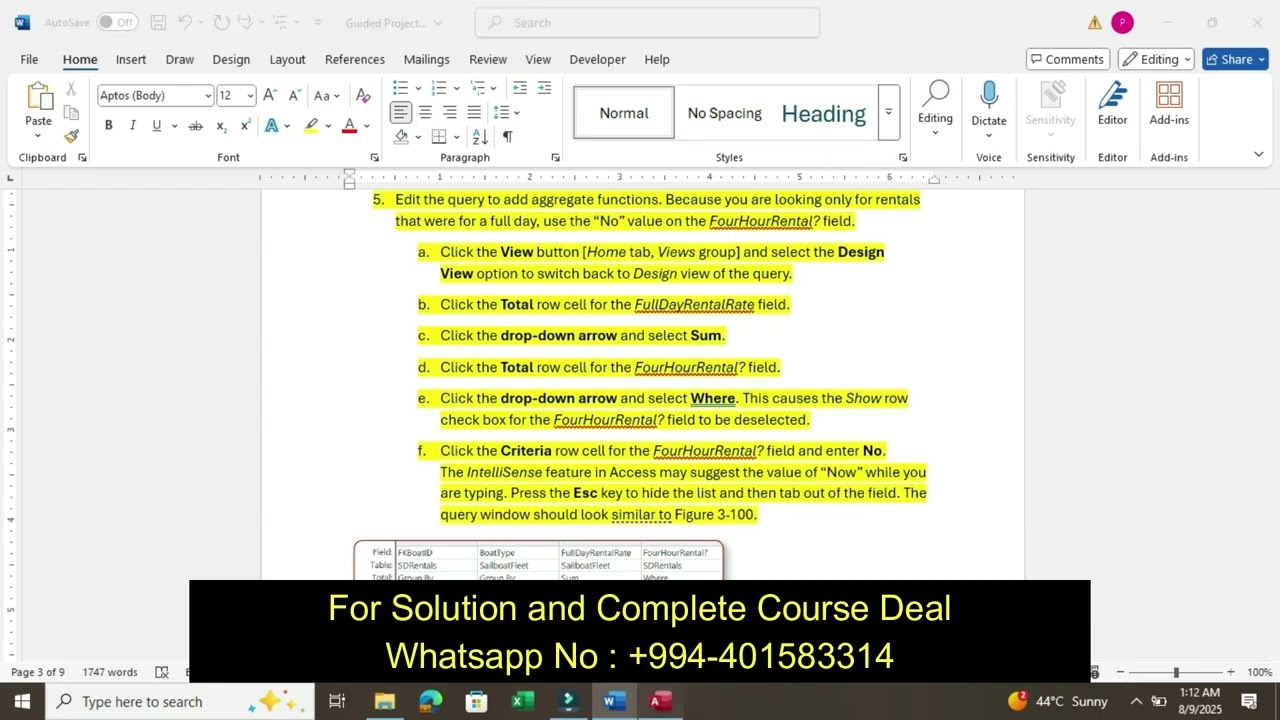Open the Aptos (Body) font name dropdown
This screenshot has width=1280, height=720.
tap(208, 96)
